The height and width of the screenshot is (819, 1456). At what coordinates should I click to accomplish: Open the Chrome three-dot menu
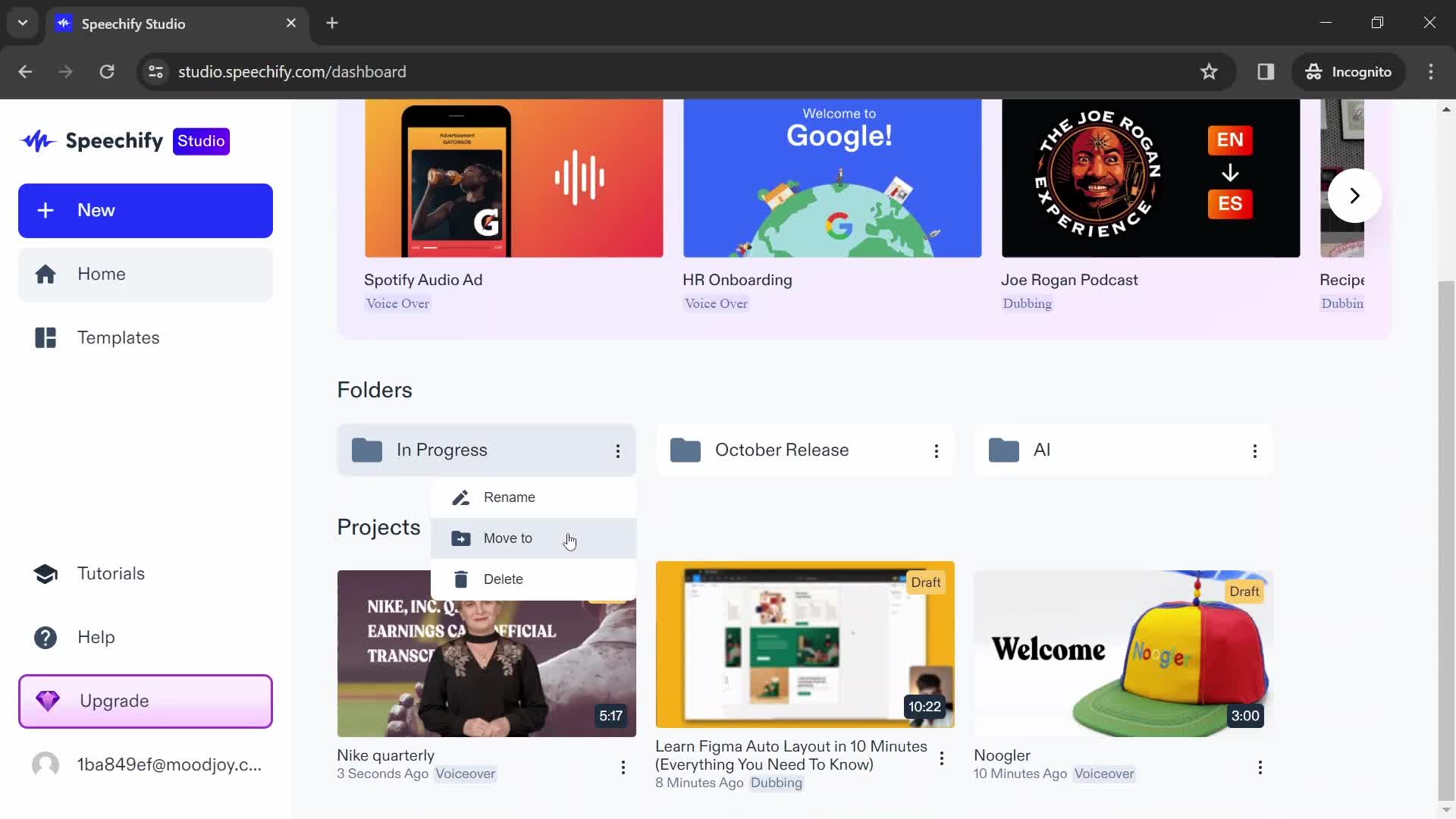[x=1431, y=71]
